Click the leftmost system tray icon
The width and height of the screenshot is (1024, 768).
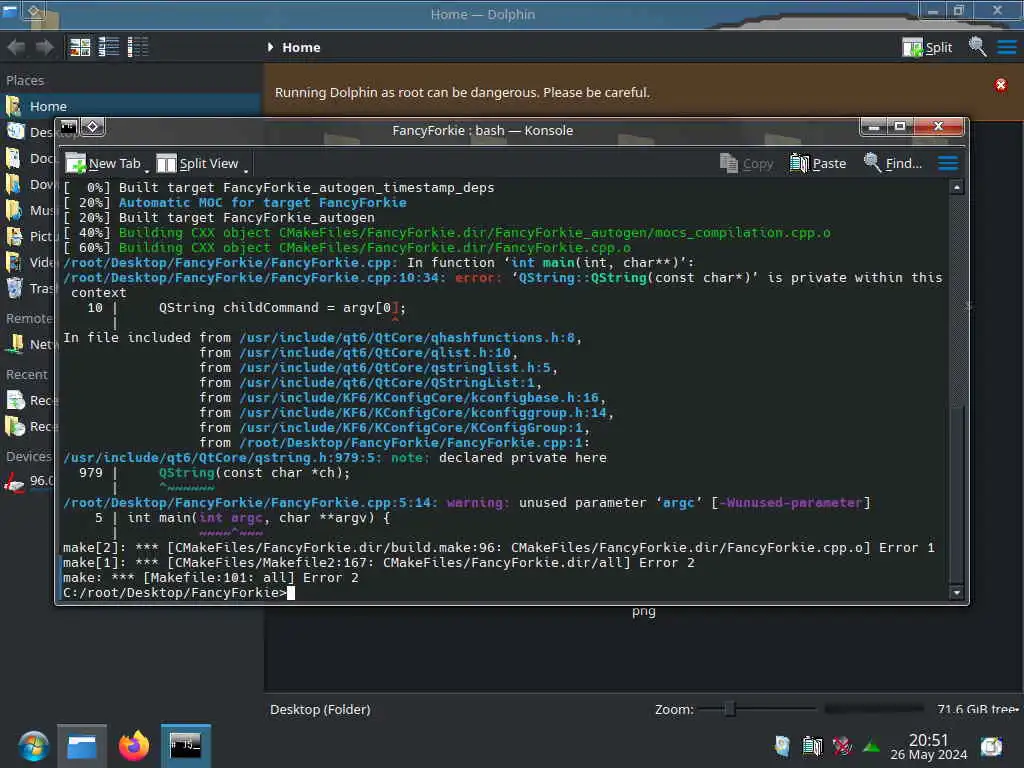pyautogui.click(x=782, y=746)
